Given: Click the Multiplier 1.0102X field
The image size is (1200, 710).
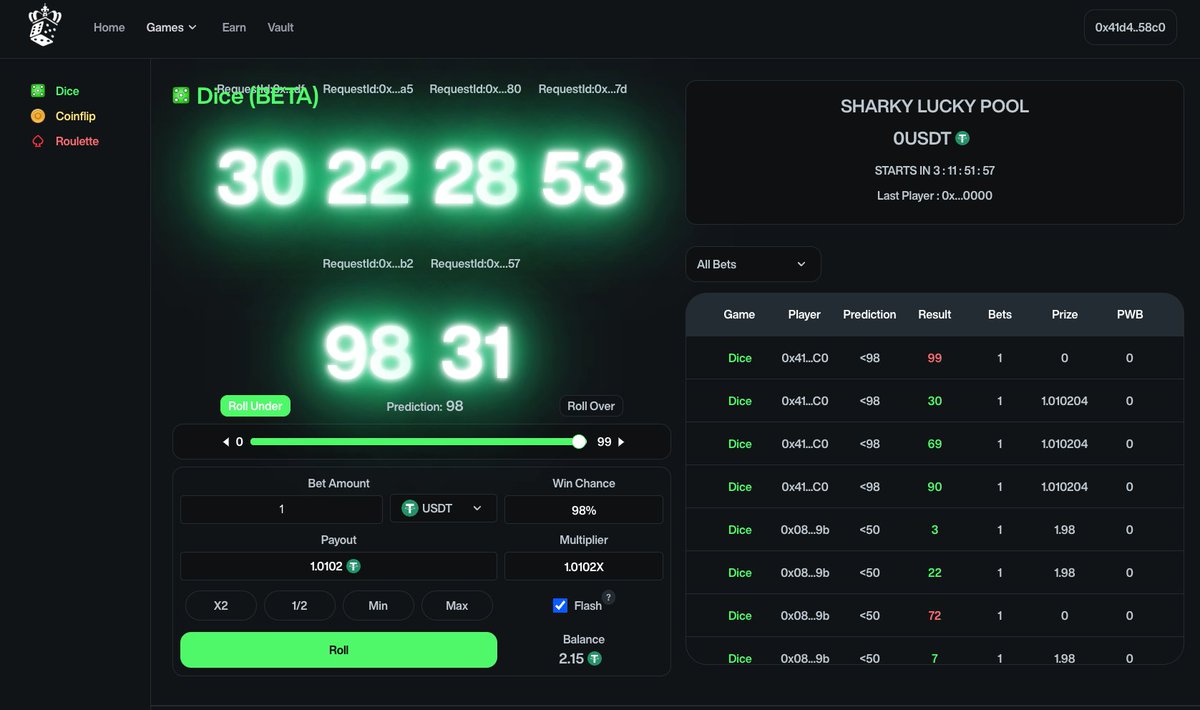Looking at the screenshot, I should [584, 566].
